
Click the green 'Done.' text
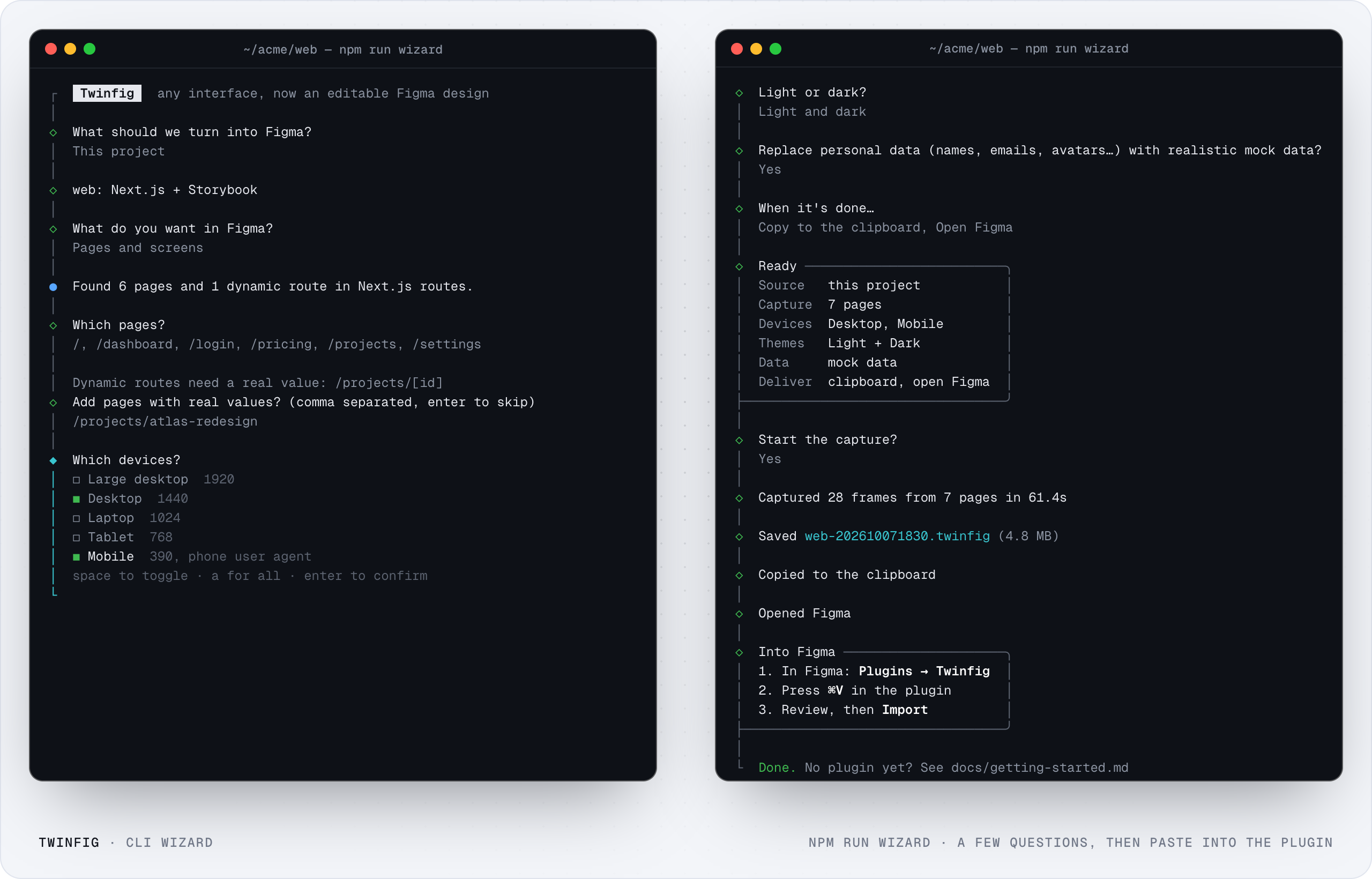click(777, 768)
